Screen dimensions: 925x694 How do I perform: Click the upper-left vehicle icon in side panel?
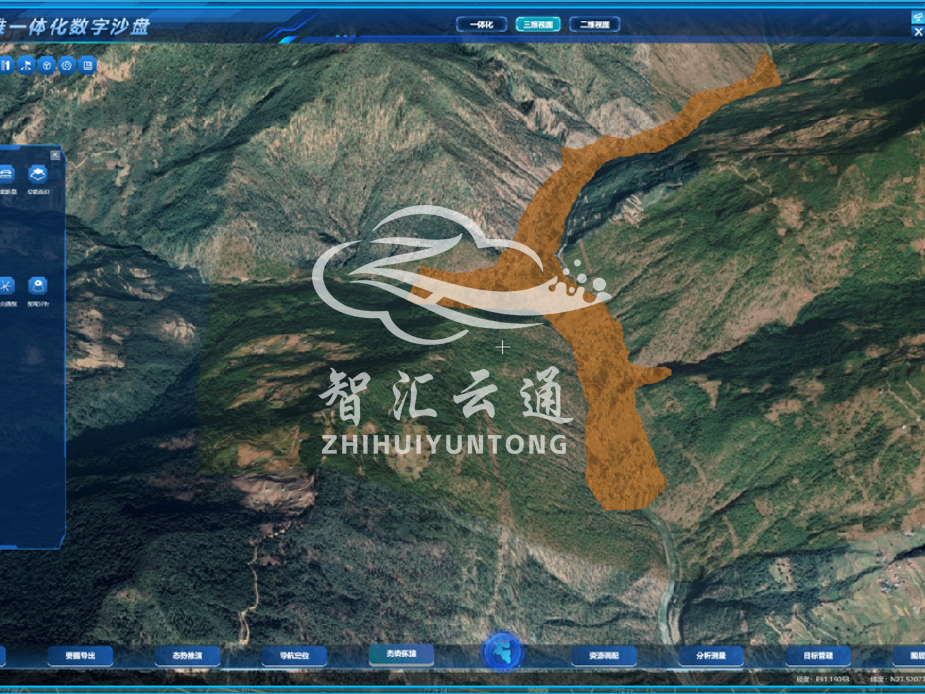tap(6, 174)
